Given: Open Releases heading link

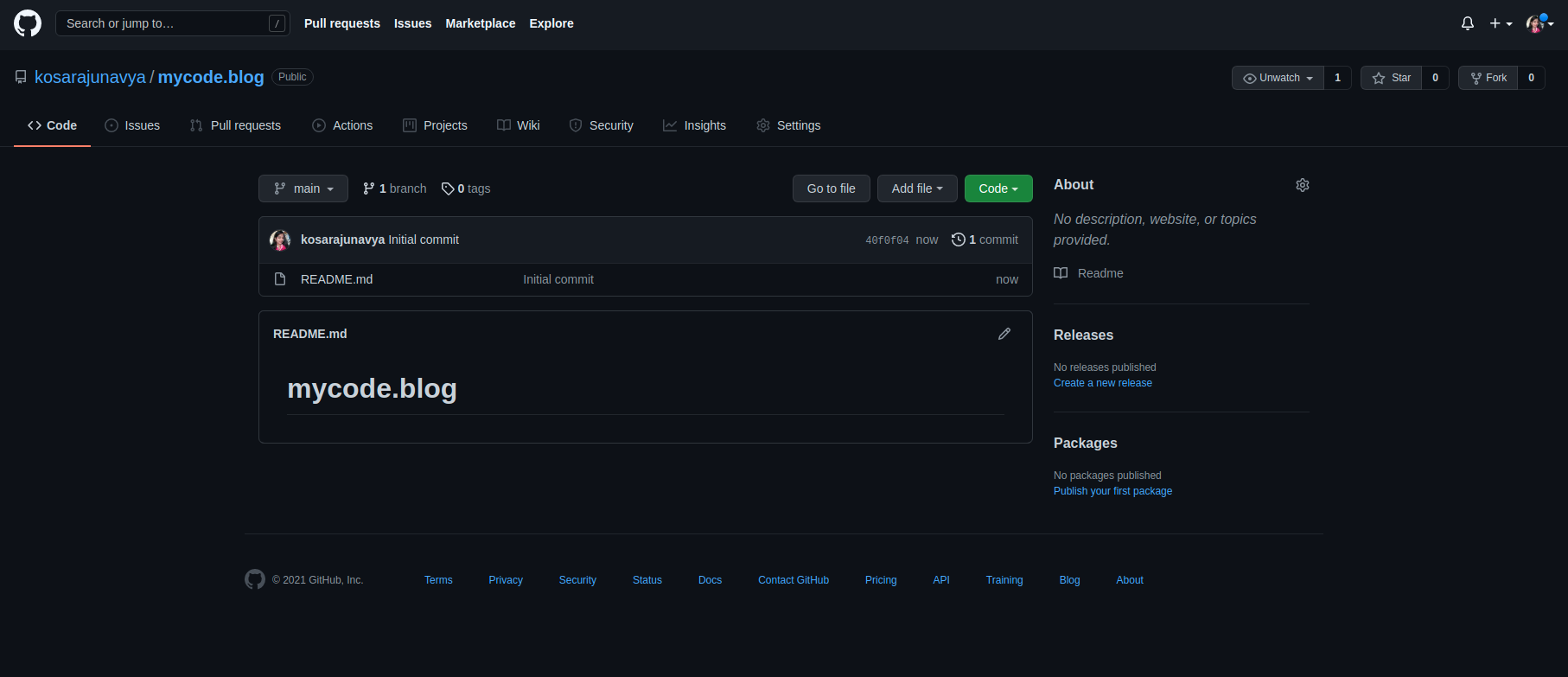Looking at the screenshot, I should coord(1083,335).
